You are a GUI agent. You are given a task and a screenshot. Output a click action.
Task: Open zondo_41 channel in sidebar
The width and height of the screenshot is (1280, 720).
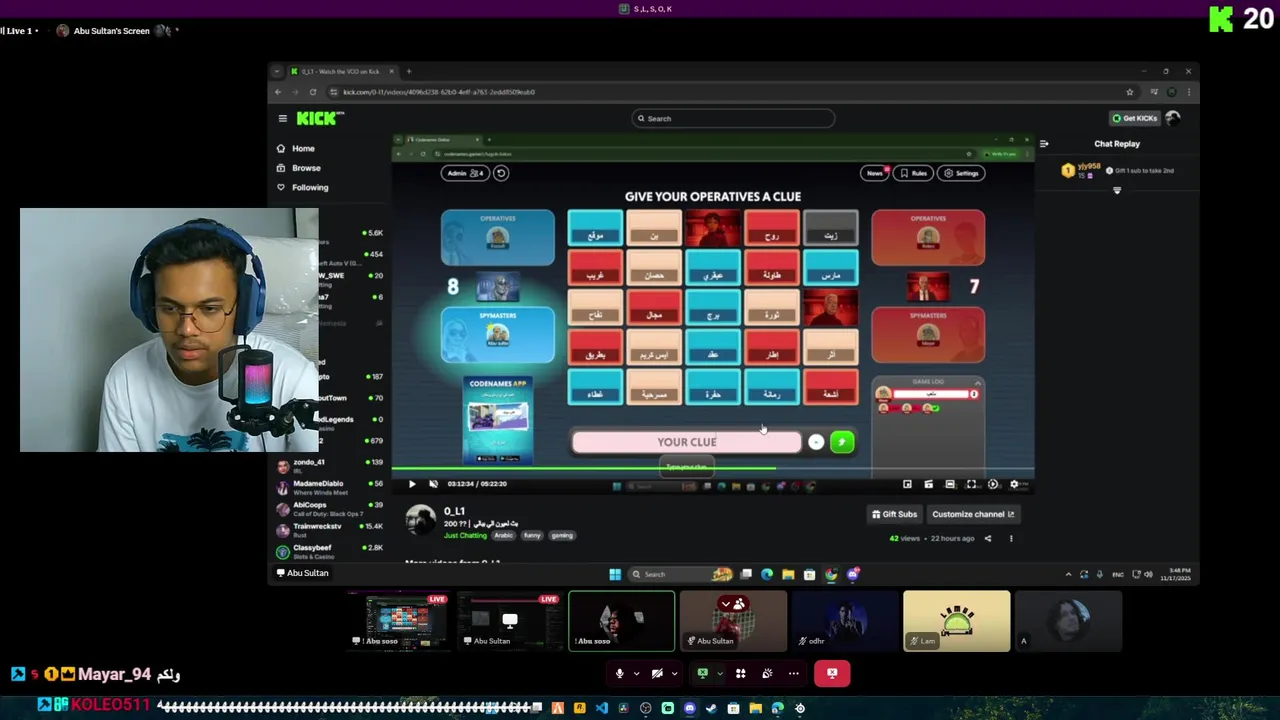[x=330, y=465]
